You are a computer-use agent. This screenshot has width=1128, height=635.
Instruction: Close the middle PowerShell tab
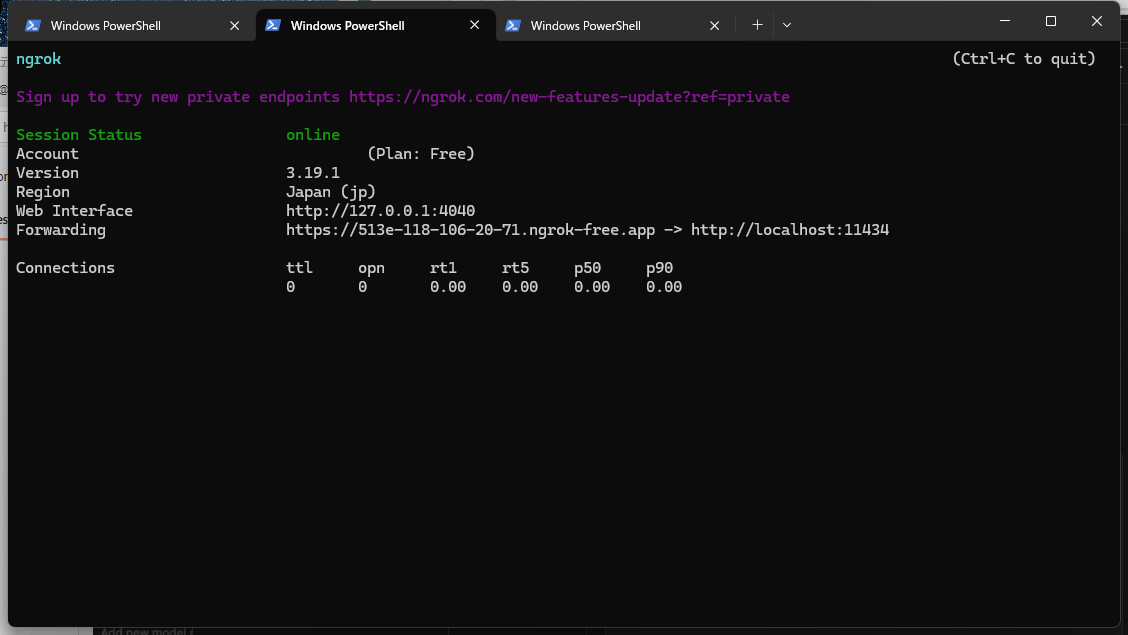tap(475, 25)
